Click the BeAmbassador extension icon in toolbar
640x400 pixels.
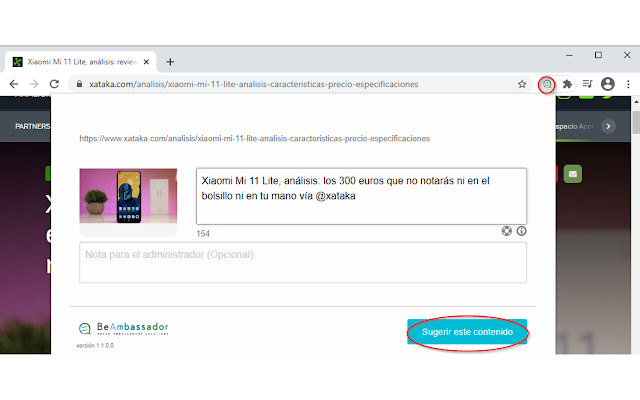(547, 84)
